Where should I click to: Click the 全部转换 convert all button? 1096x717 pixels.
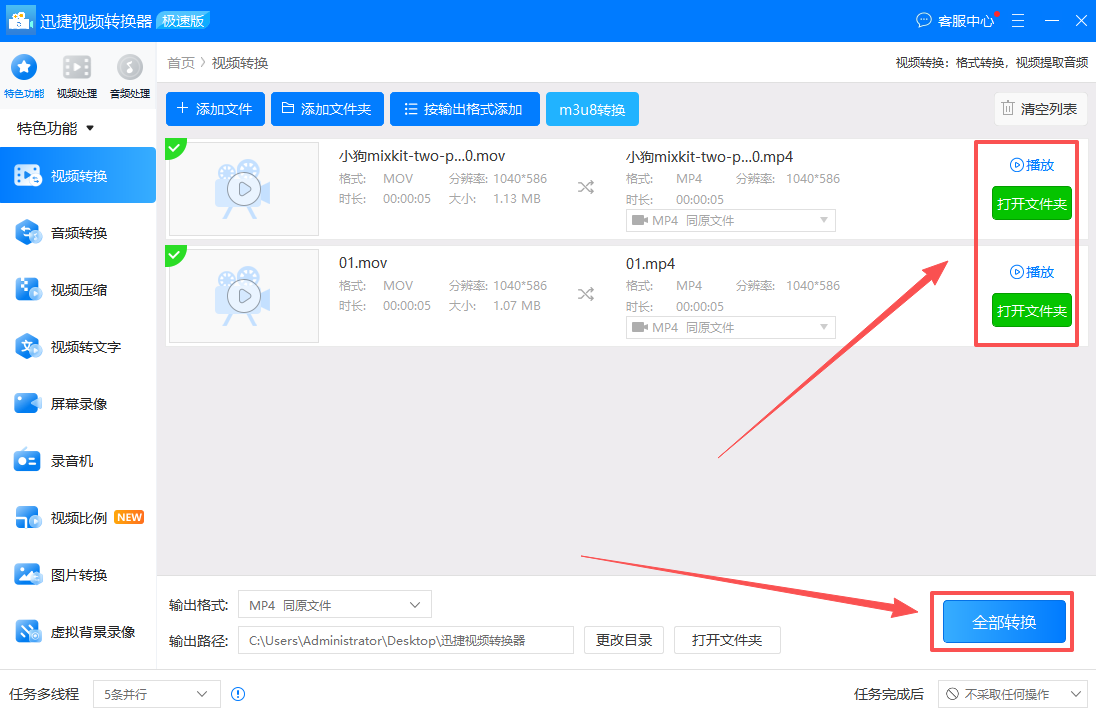click(x=1002, y=620)
